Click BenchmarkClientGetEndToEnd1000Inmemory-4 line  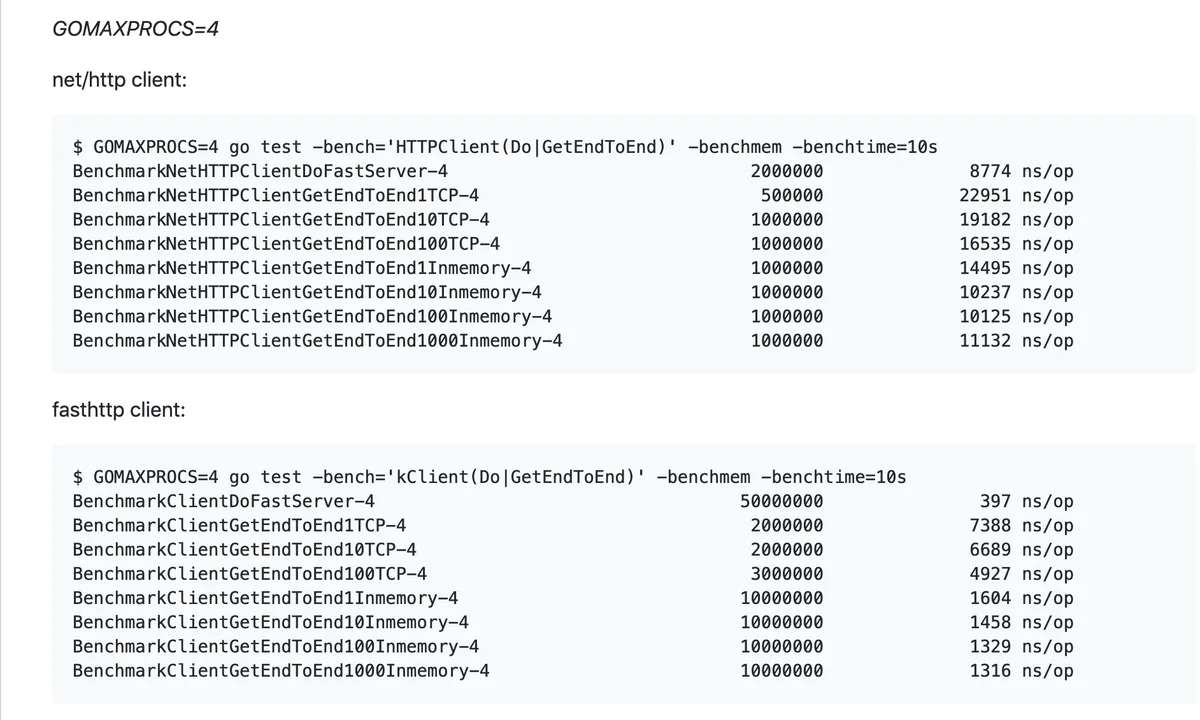click(281, 670)
